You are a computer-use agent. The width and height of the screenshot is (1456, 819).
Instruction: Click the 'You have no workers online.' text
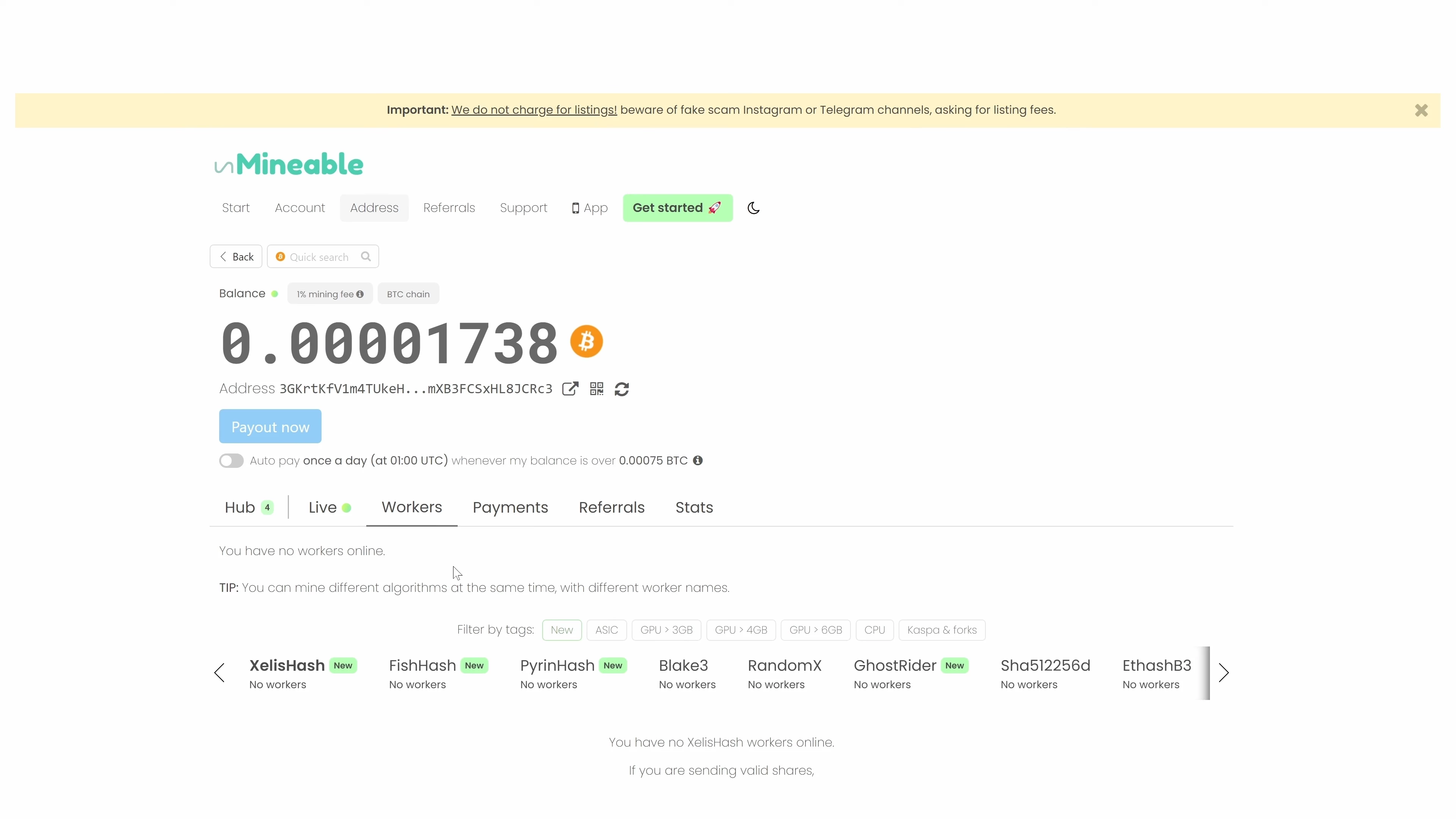(302, 551)
